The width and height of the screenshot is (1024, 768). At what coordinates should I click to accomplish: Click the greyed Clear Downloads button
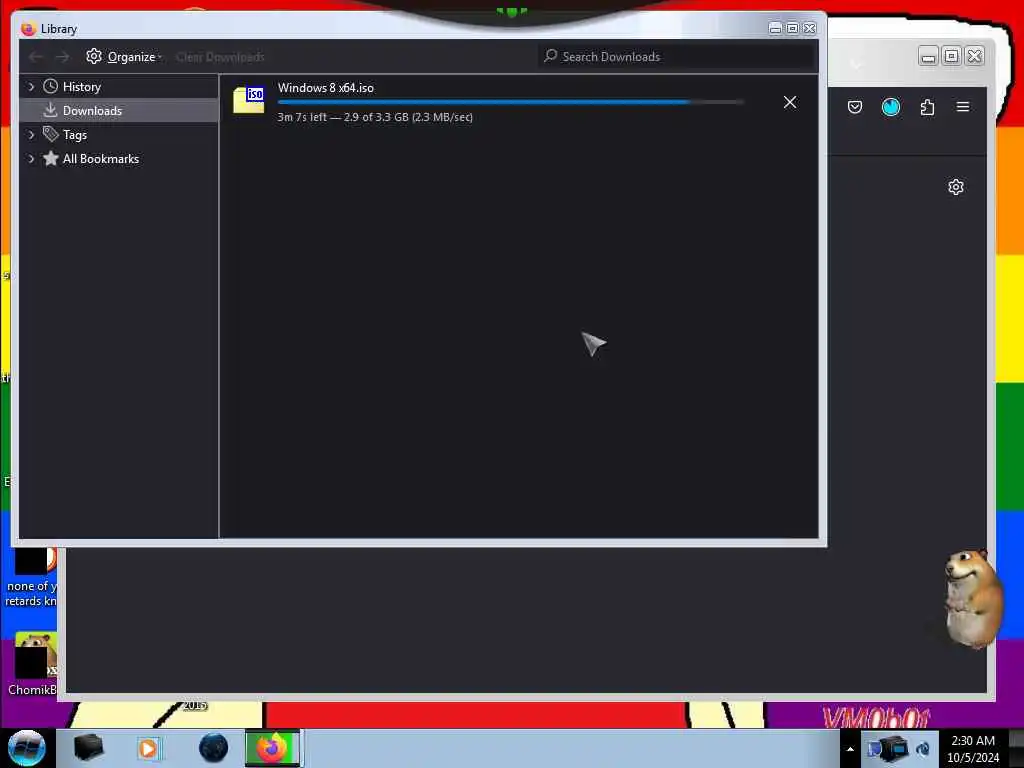pyautogui.click(x=220, y=57)
